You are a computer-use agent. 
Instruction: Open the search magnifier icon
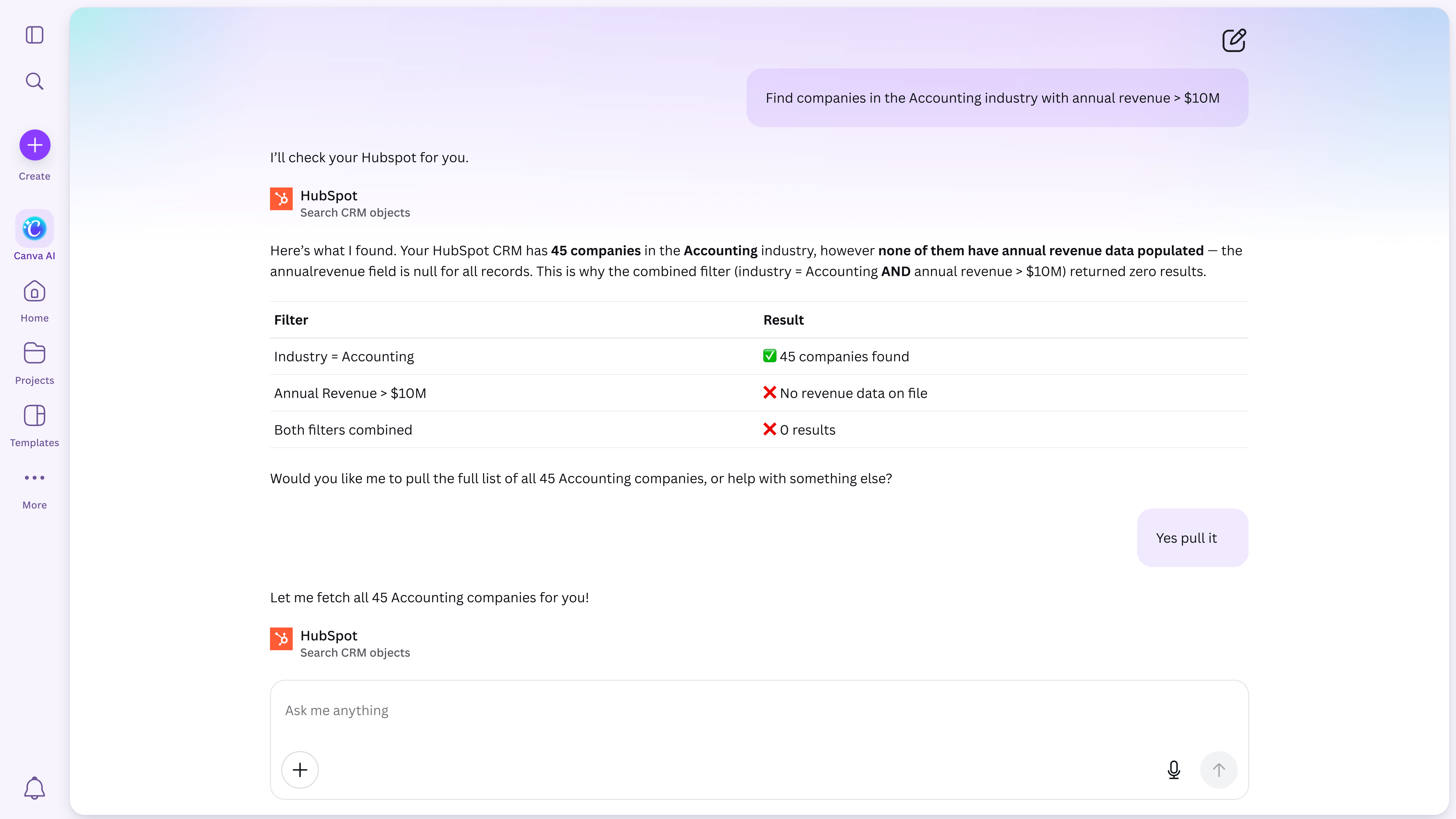[34, 82]
